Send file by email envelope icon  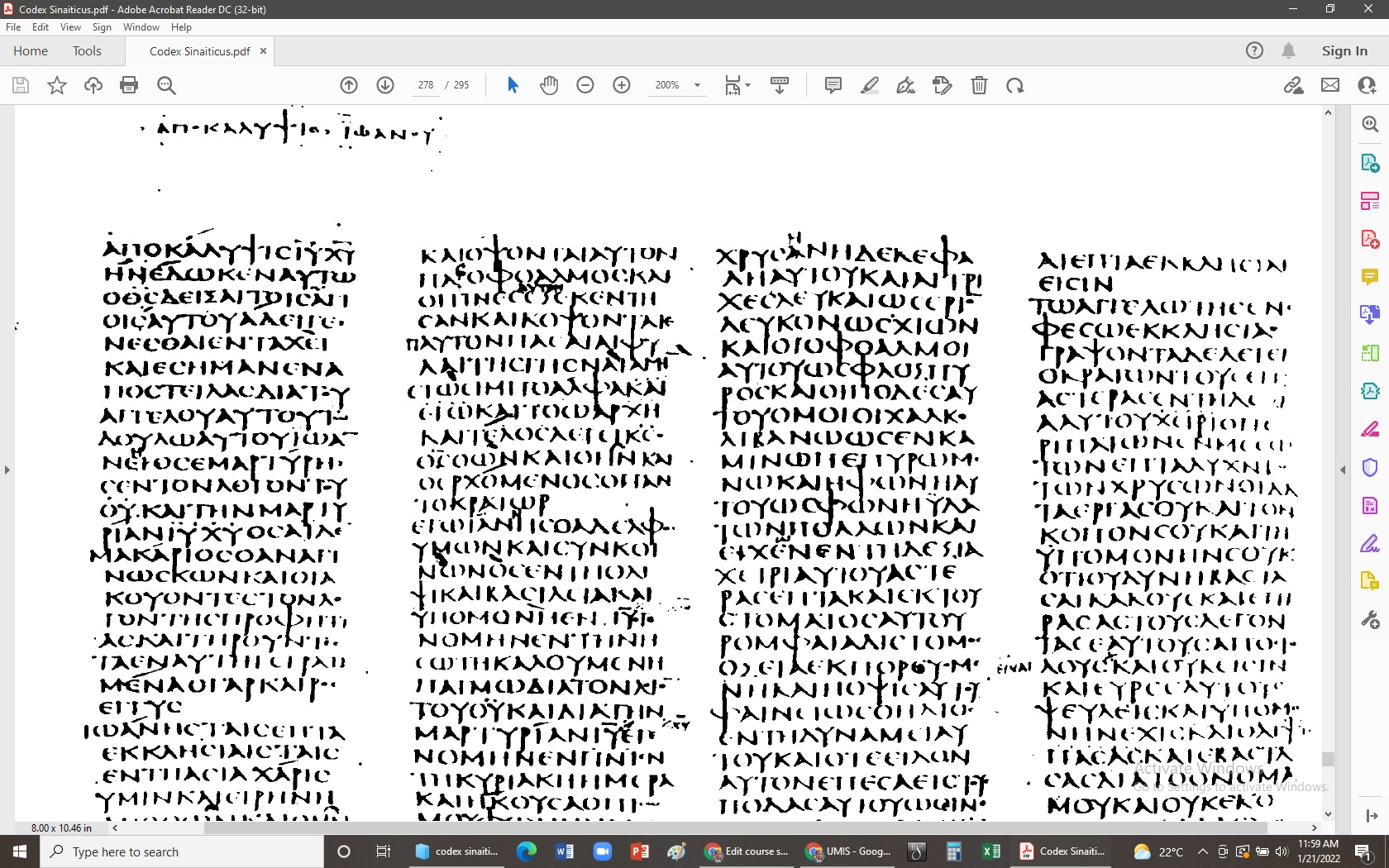click(x=1330, y=85)
